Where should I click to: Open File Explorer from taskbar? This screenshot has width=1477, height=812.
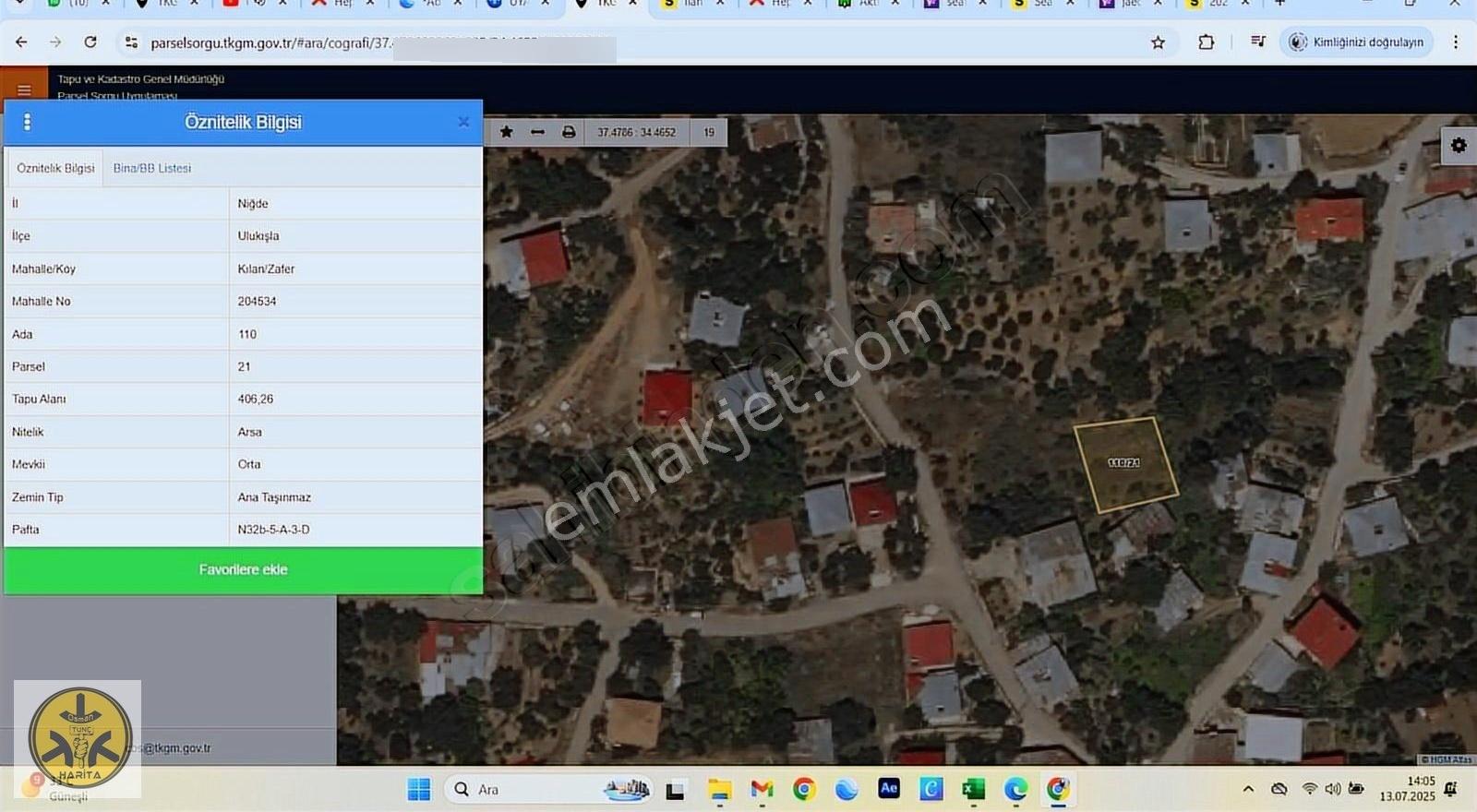tap(719, 790)
